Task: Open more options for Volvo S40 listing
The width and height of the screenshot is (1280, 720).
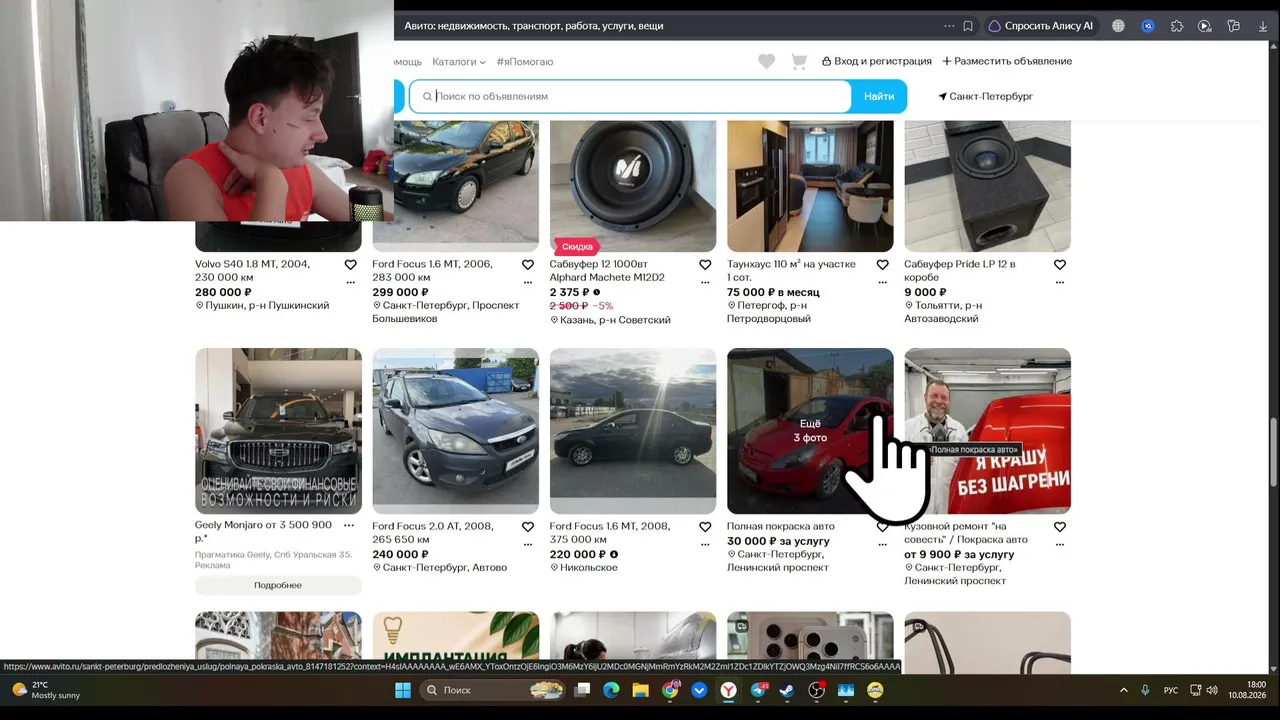Action: [x=350, y=282]
